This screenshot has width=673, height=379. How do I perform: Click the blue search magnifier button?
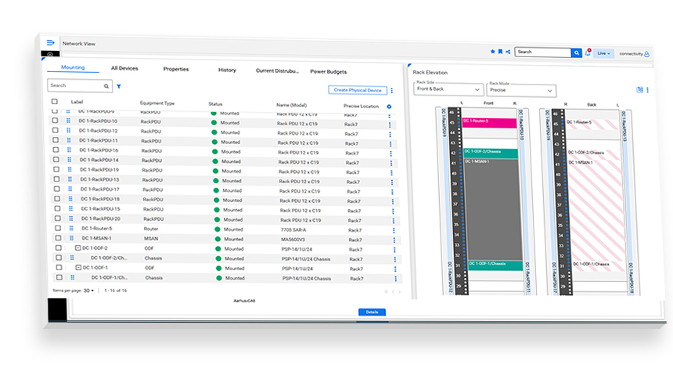click(x=576, y=53)
